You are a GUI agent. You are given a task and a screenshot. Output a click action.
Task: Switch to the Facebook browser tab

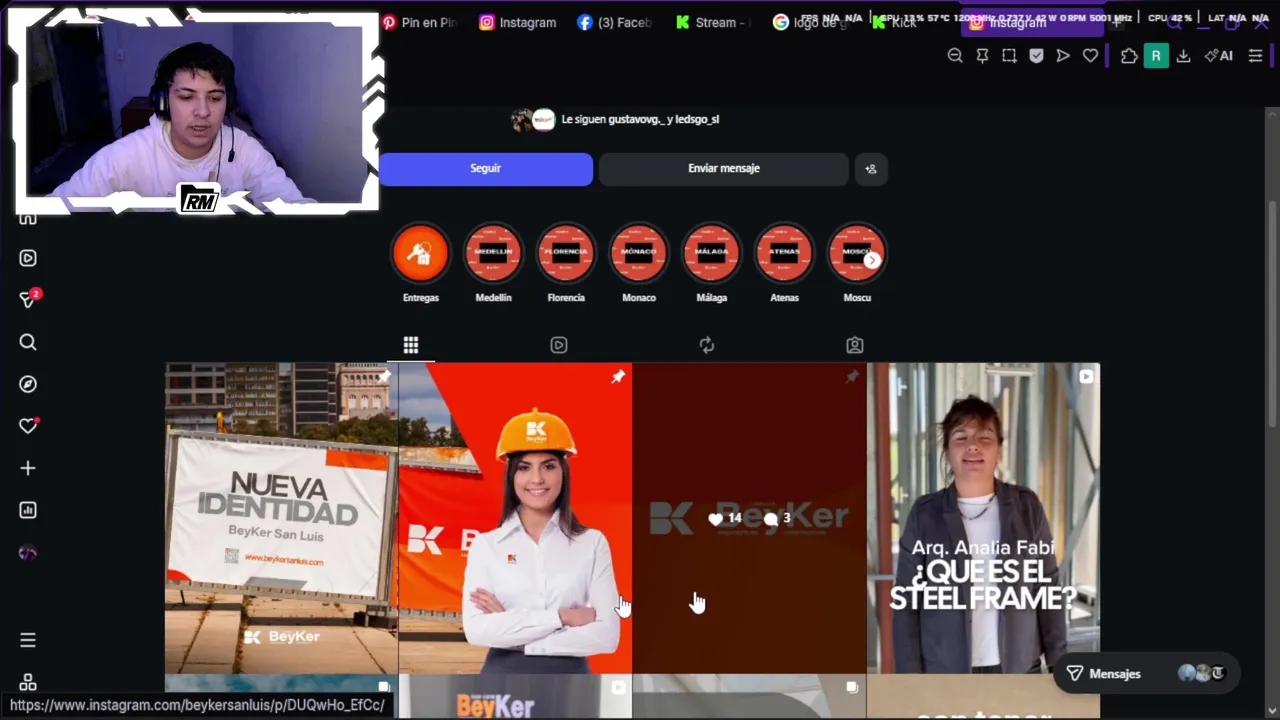tap(615, 22)
